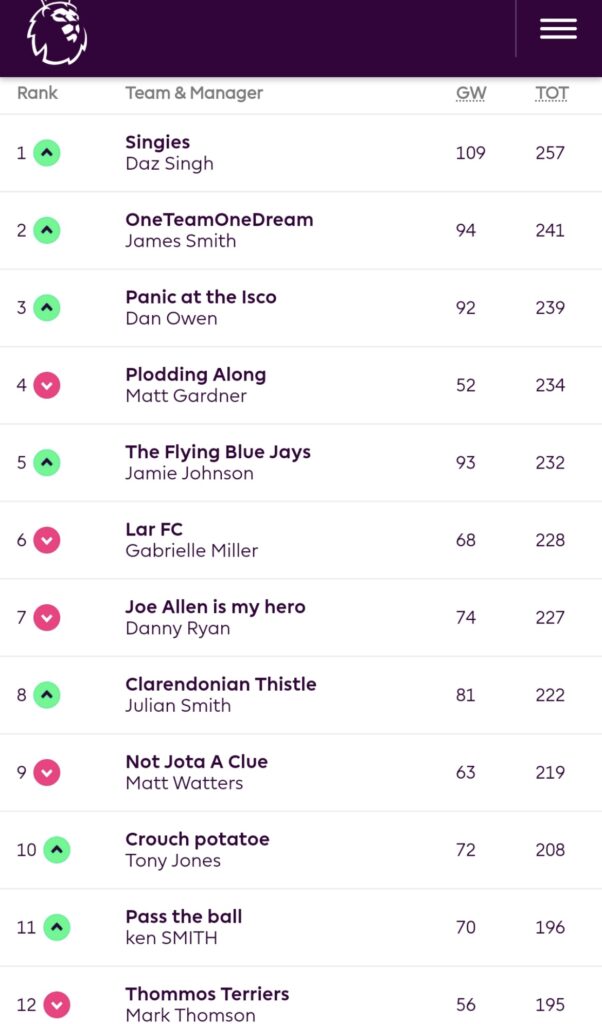The width and height of the screenshot is (602, 1024).
Task: Click the red down arrow for Joe Allen team
Action: click(47, 617)
